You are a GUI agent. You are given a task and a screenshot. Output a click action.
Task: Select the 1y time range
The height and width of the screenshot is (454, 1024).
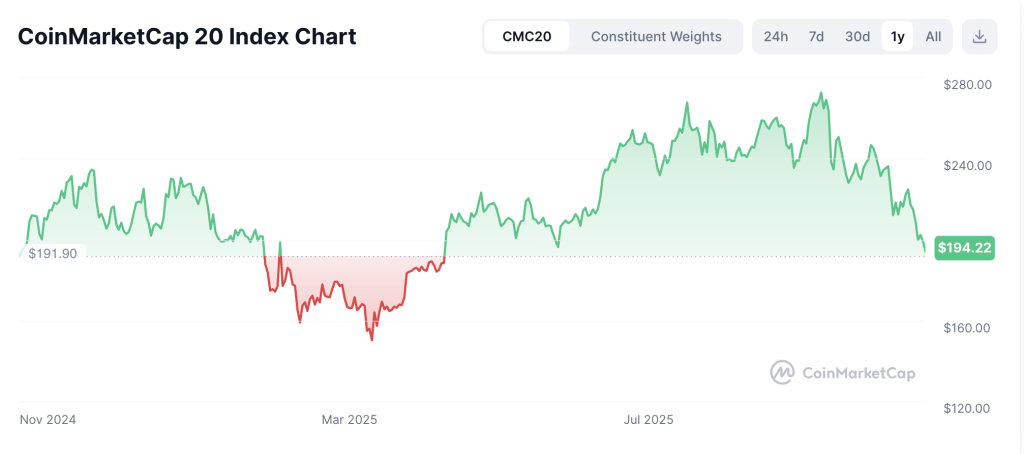(898, 37)
